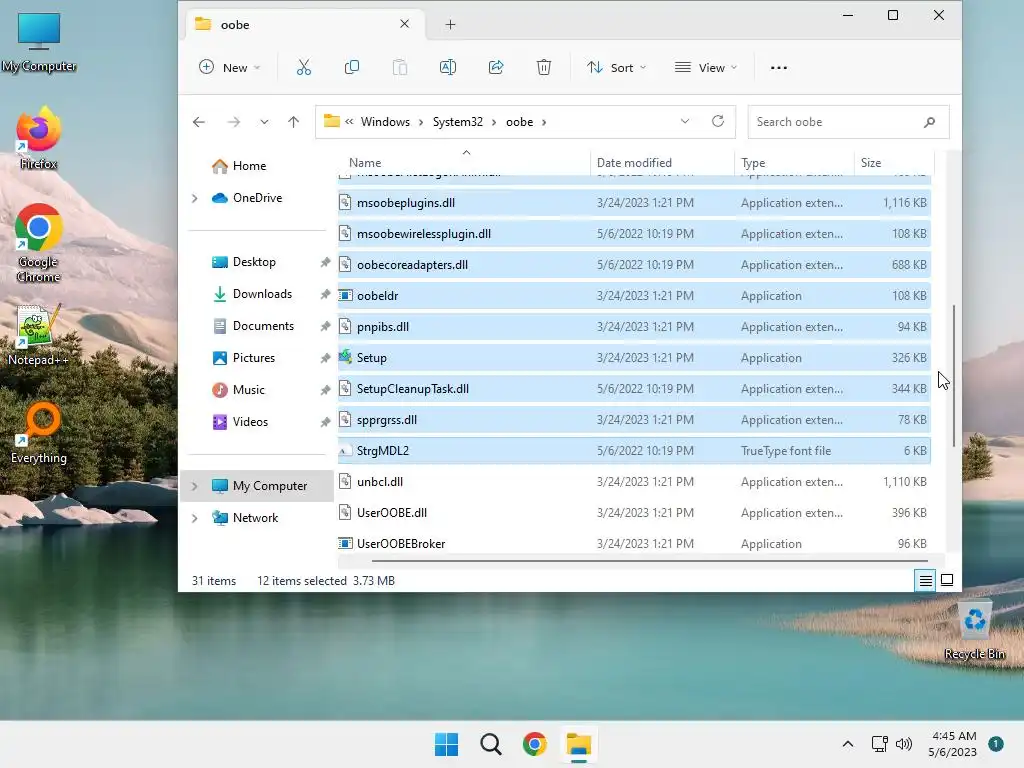This screenshot has height=768, width=1024.
Task: Open the New dropdown menu
Action: pos(230,67)
